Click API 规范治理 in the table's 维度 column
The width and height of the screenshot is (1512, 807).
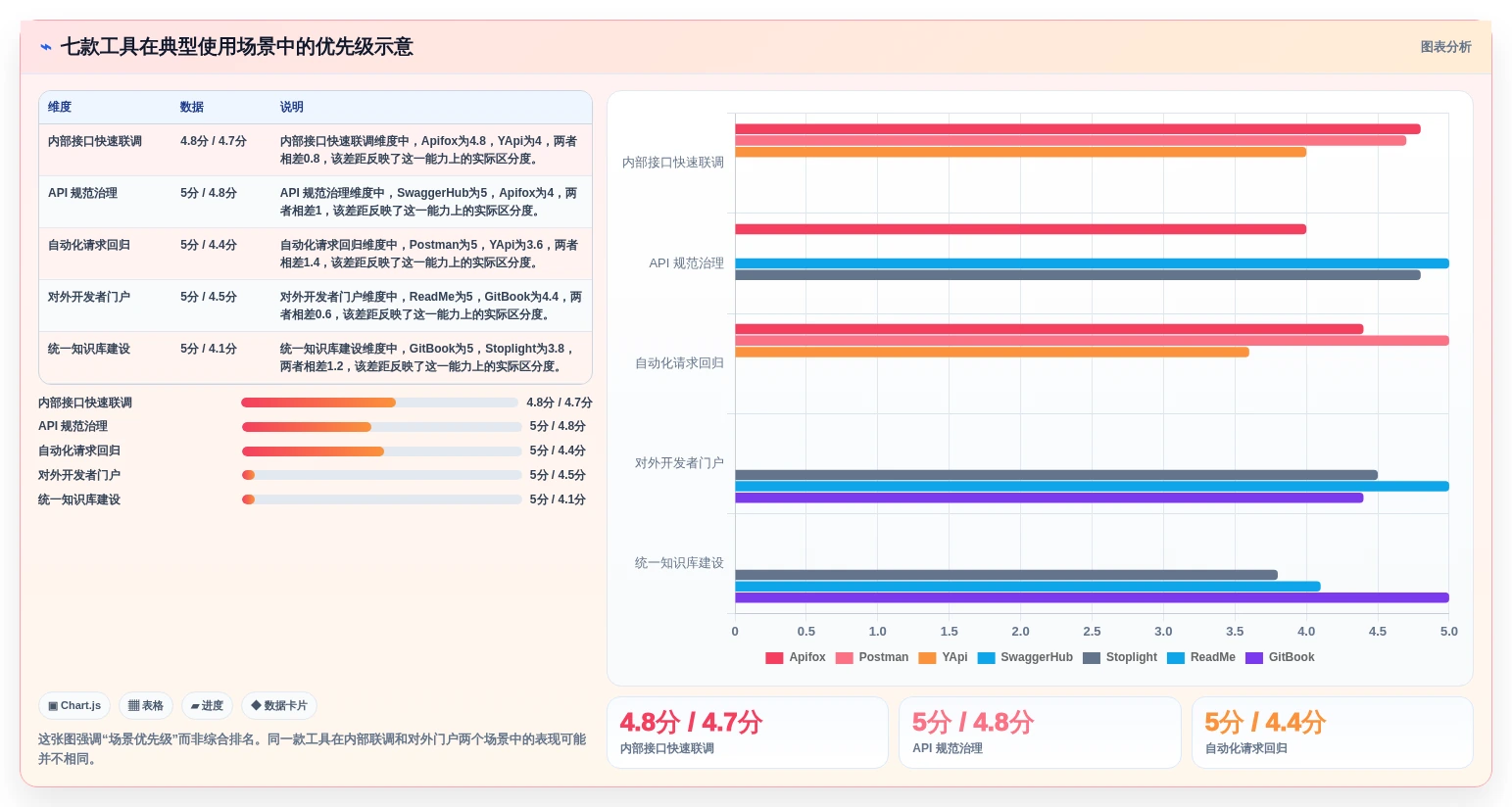82,193
